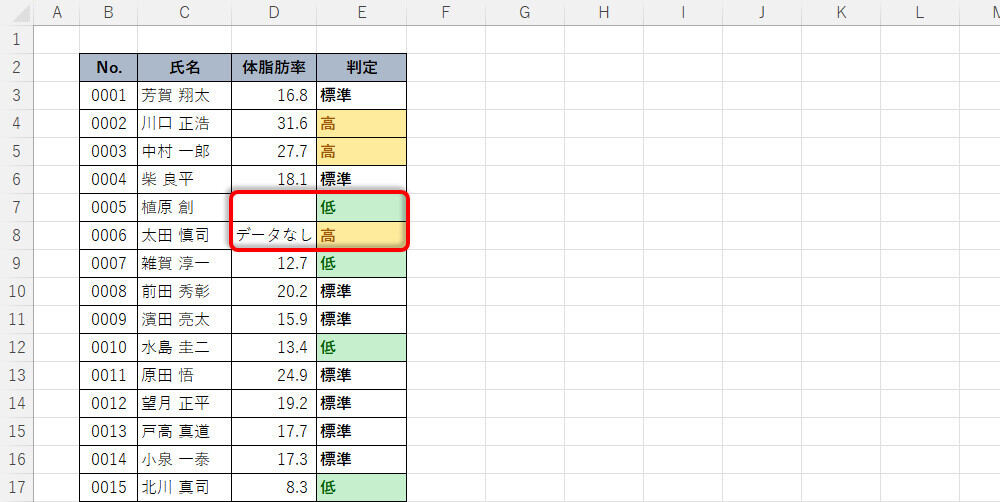The height and width of the screenshot is (502, 1000).
Task: Select column C header
Action: click(184, 13)
